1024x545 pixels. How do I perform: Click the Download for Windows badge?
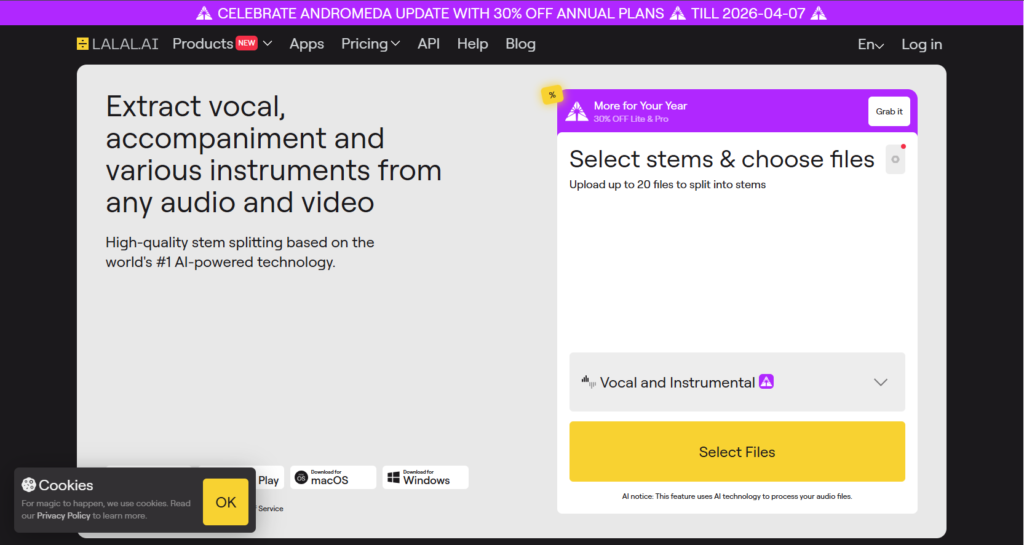pos(427,477)
